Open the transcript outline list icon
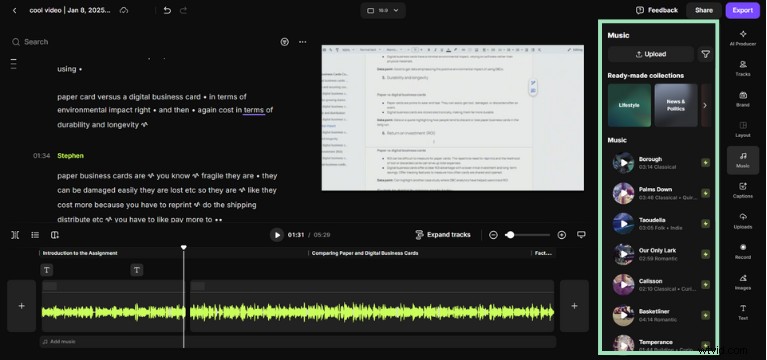 [x=14, y=64]
